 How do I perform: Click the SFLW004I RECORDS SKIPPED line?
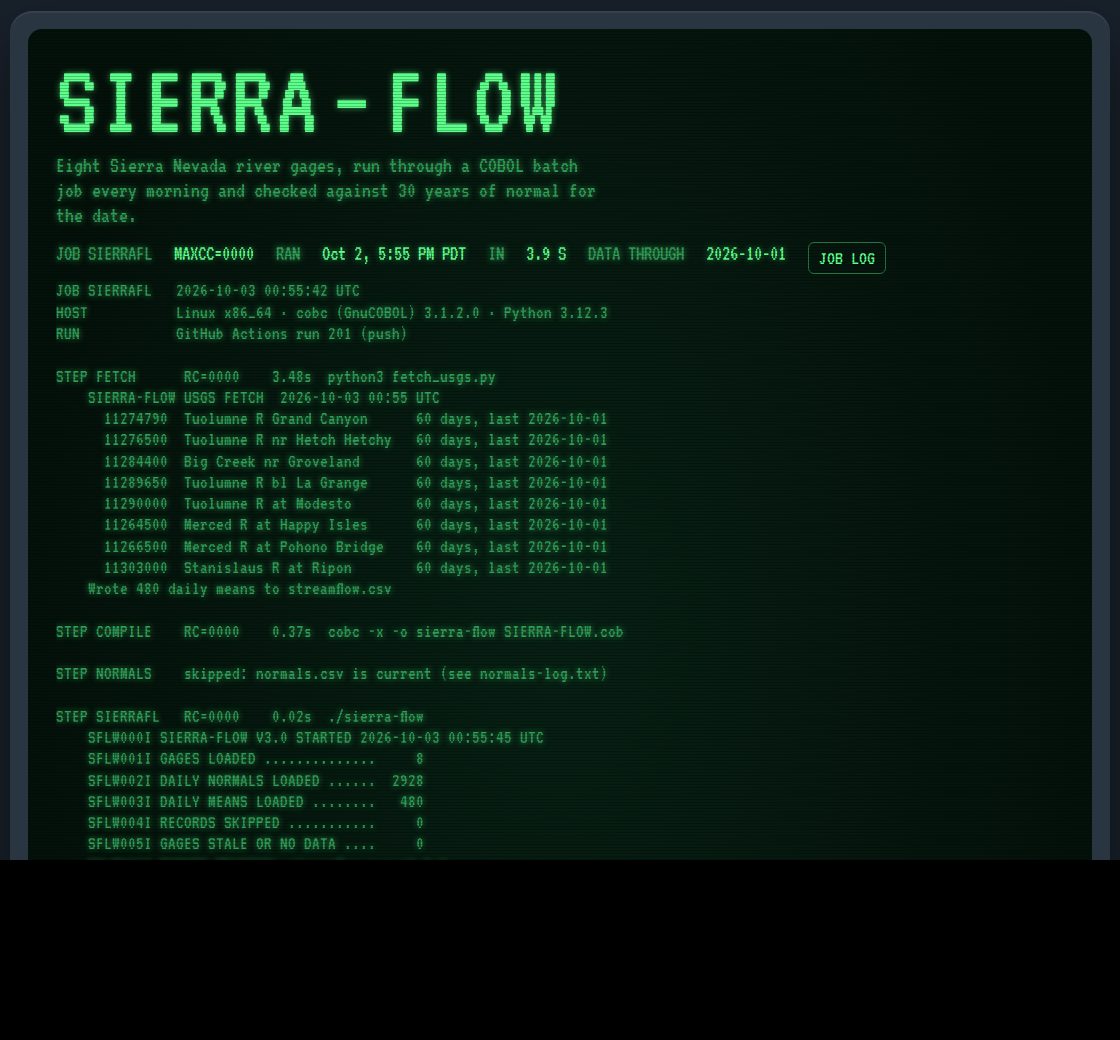(x=256, y=824)
